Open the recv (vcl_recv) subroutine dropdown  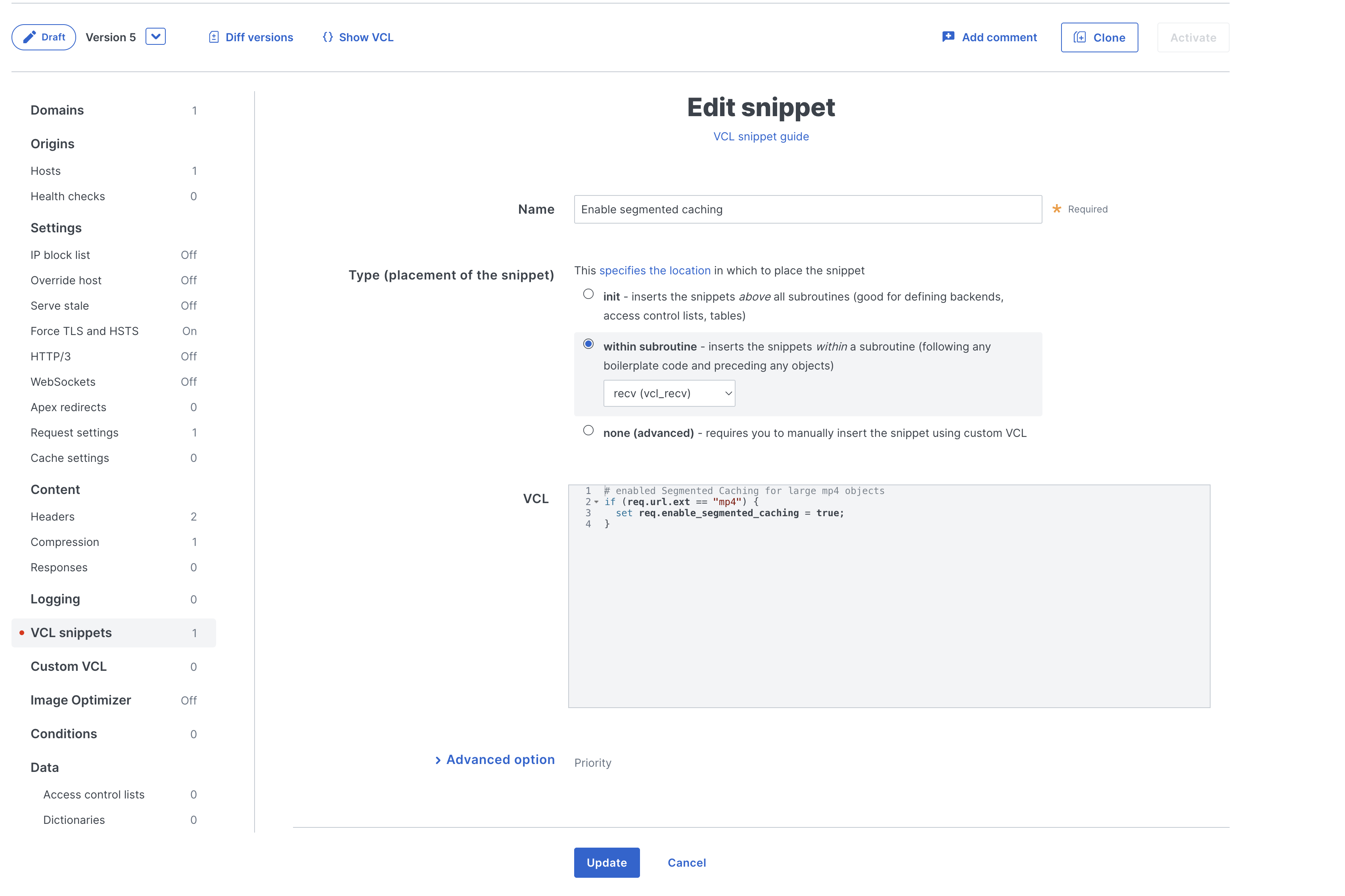(669, 393)
